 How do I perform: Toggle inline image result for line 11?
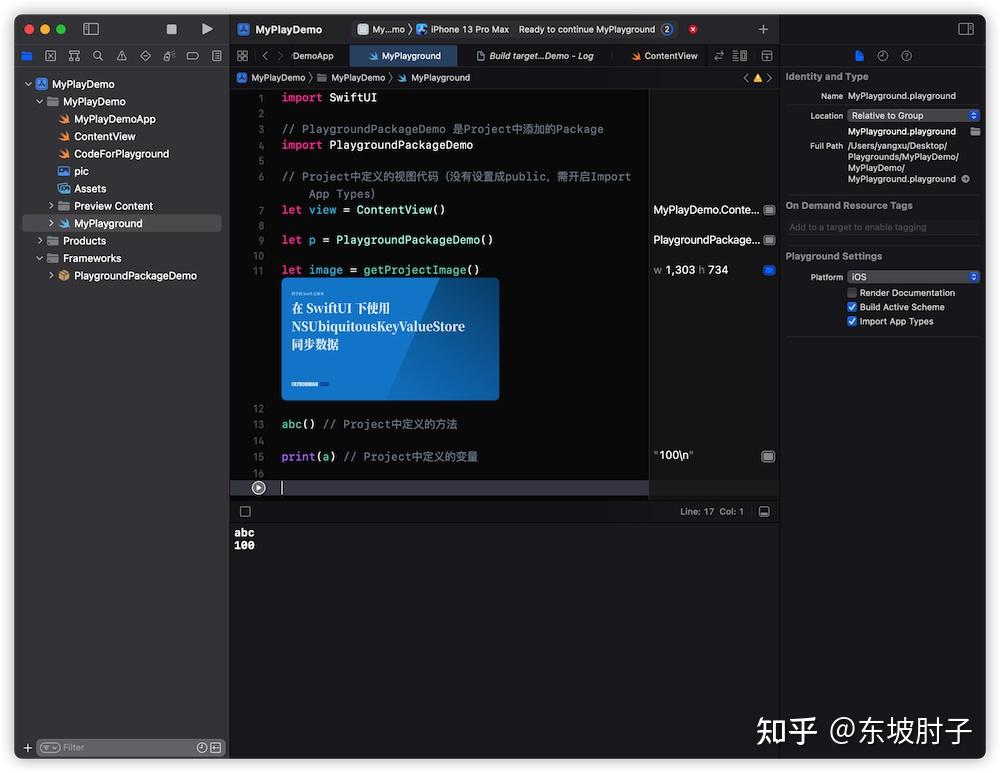pos(769,270)
